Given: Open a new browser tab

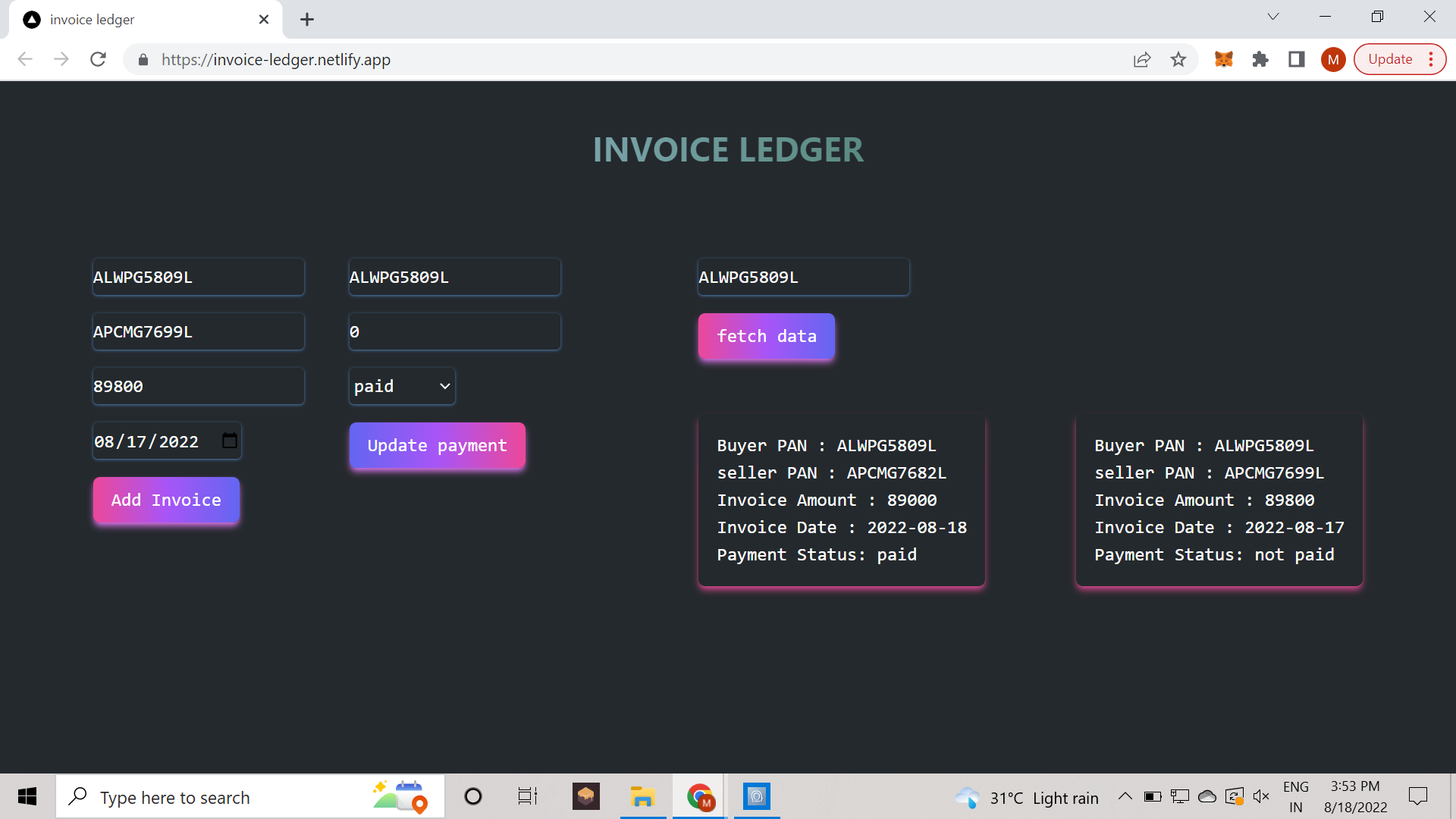Looking at the screenshot, I should (306, 19).
